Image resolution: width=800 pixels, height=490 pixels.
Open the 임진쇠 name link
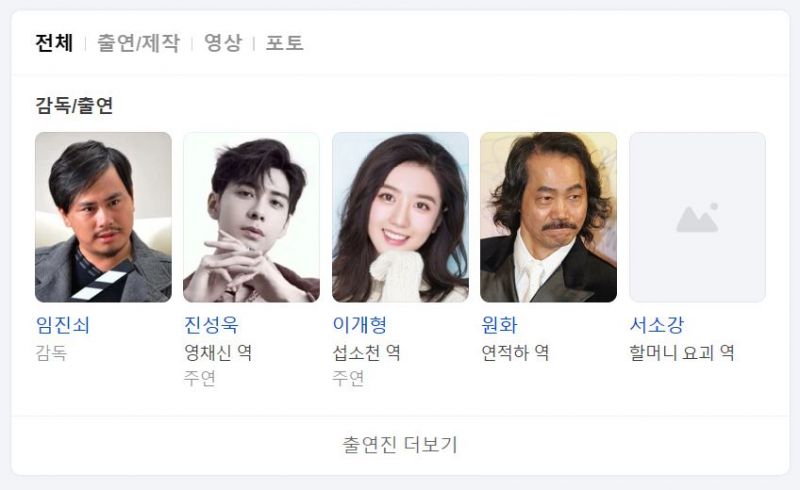(x=63, y=325)
